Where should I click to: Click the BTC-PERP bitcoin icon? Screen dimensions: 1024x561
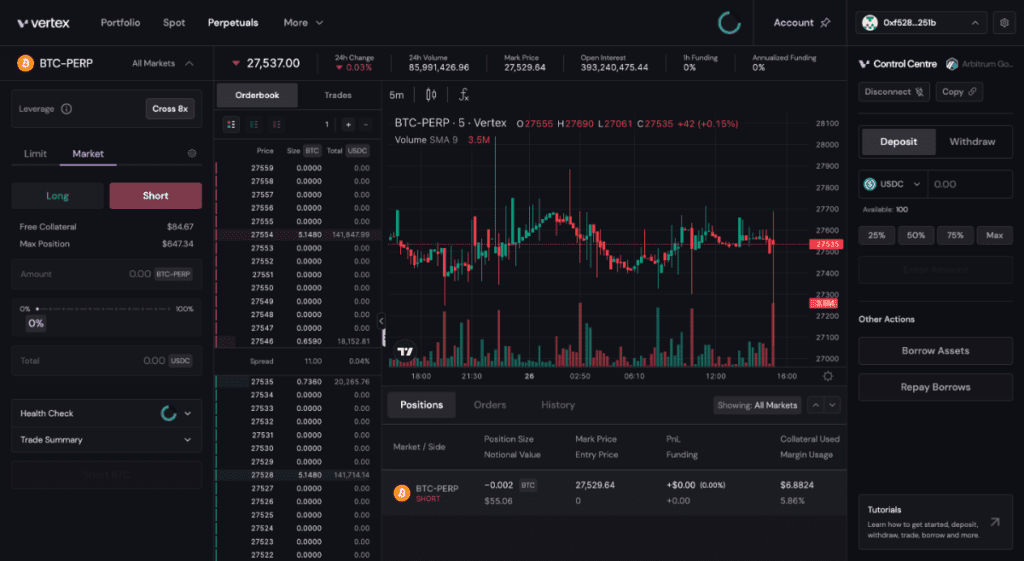point(25,63)
